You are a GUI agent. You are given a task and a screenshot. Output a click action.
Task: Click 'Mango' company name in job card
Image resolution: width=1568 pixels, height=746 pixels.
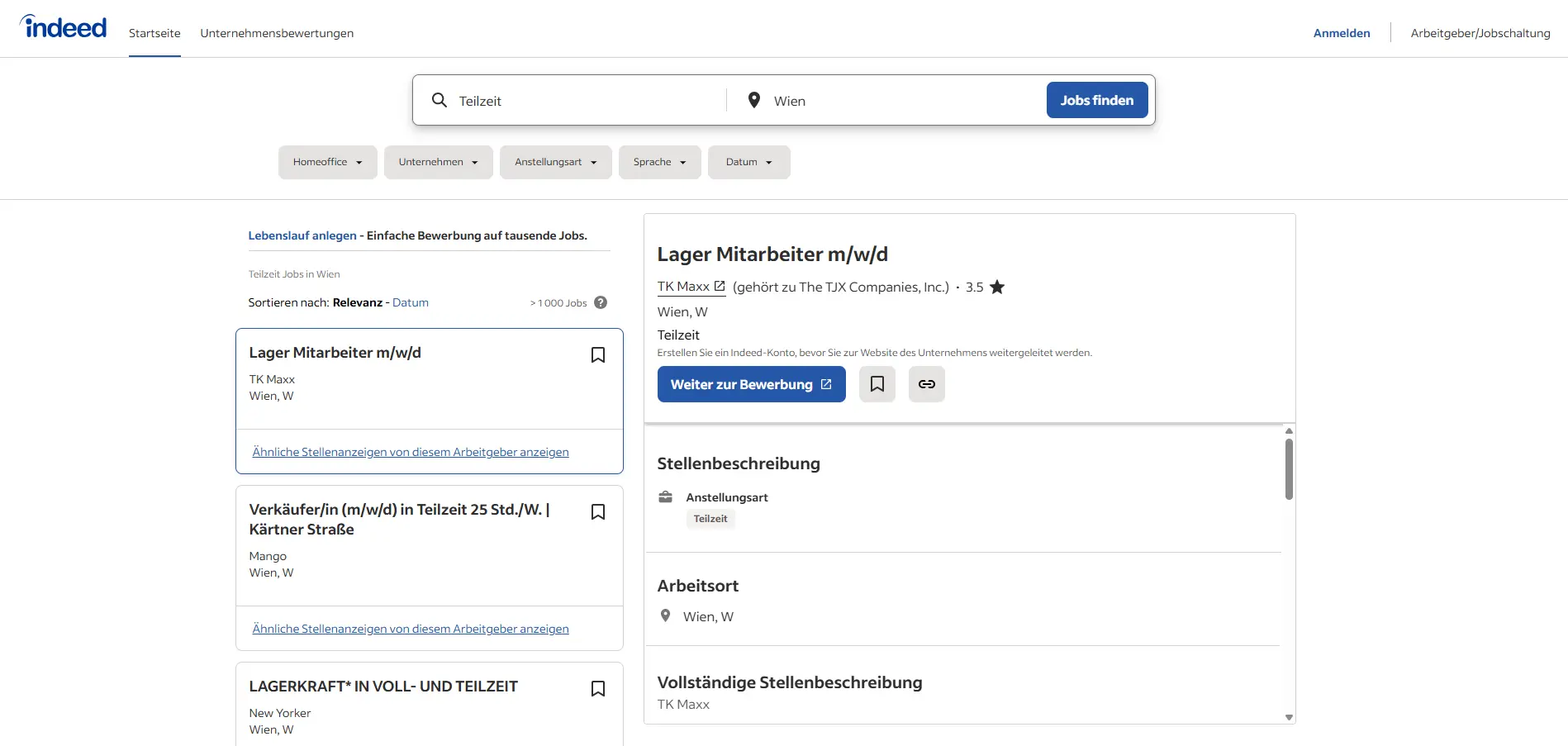click(x=268, y=556)
